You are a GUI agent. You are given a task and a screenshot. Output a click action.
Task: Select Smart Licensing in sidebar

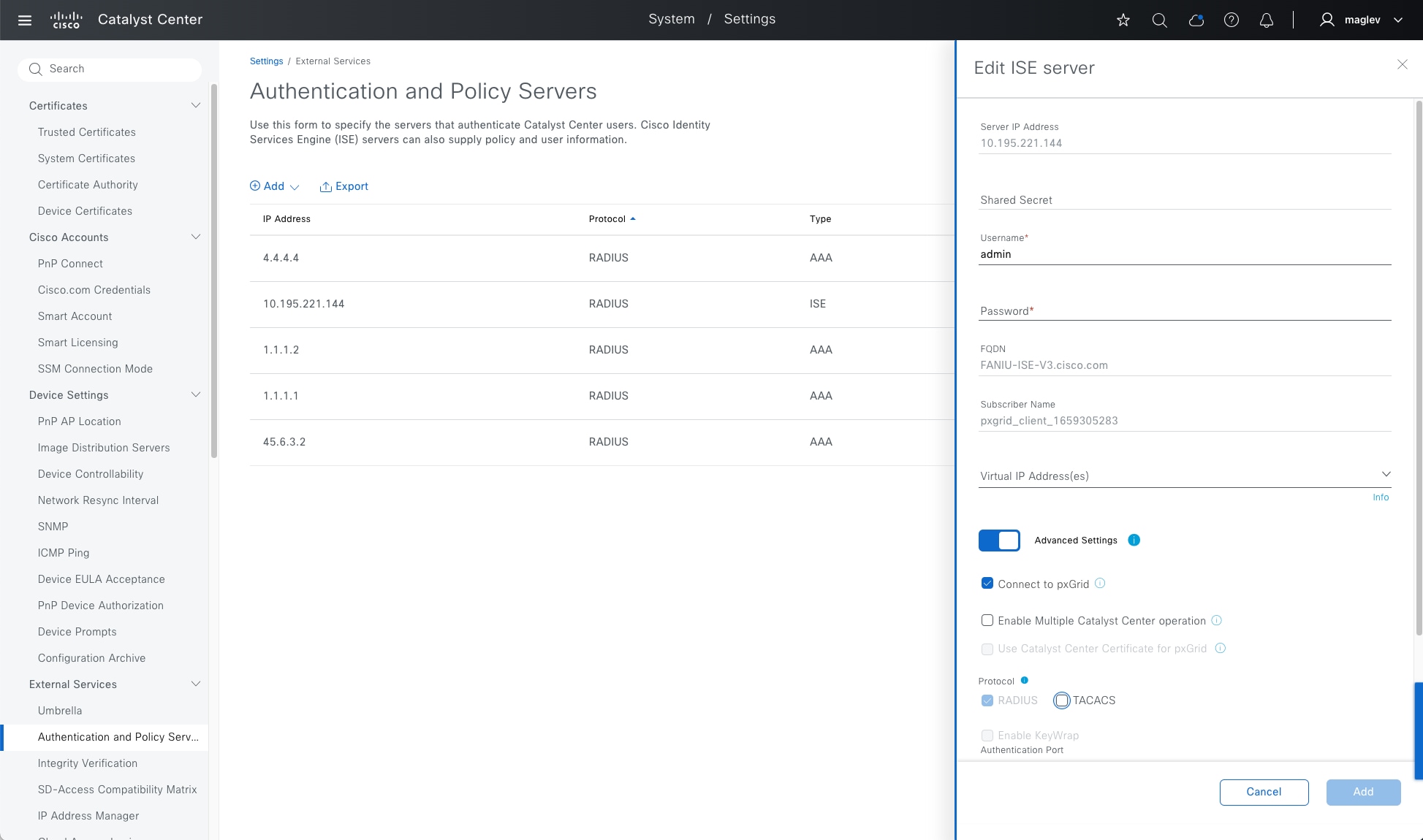[77, 343]
